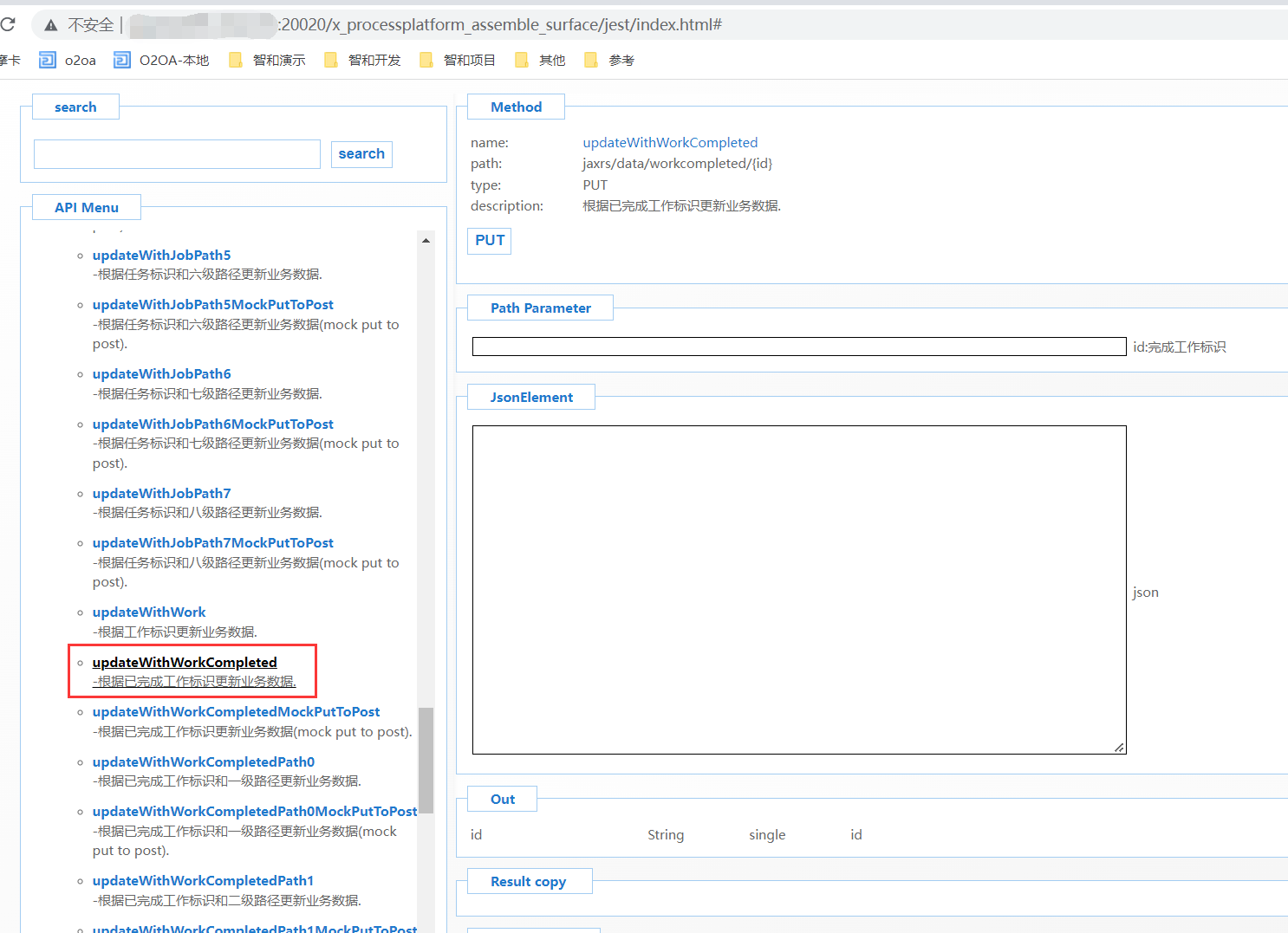Open the 参考 bookmark folder
1288x933 pixels.
coord(609,60)
